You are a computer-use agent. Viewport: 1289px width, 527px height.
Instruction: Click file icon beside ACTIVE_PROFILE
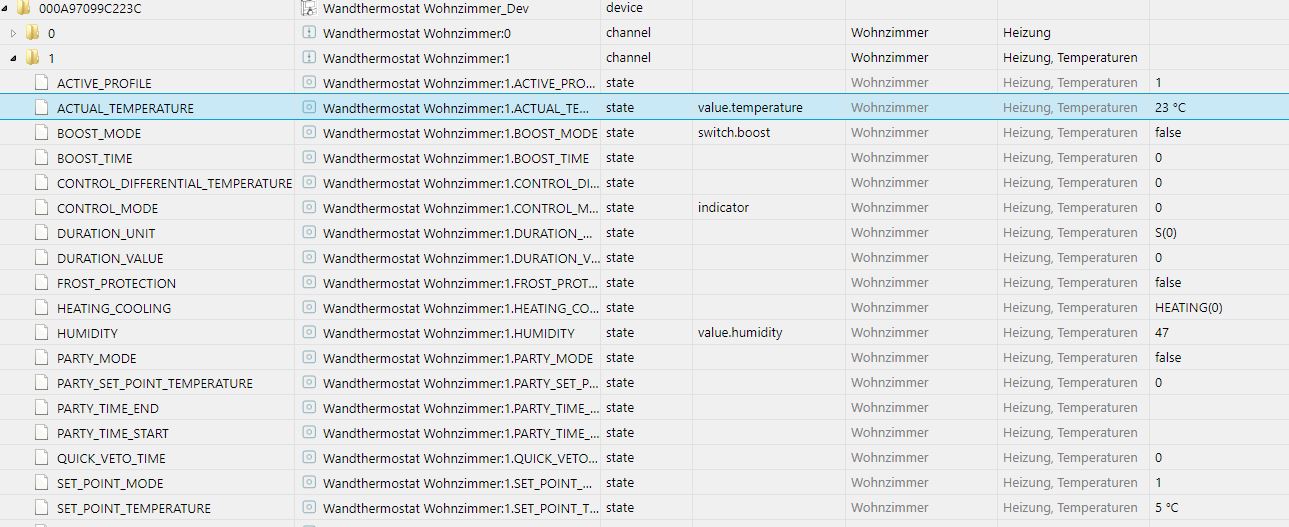pyautogui.click(x=41, y=83)
